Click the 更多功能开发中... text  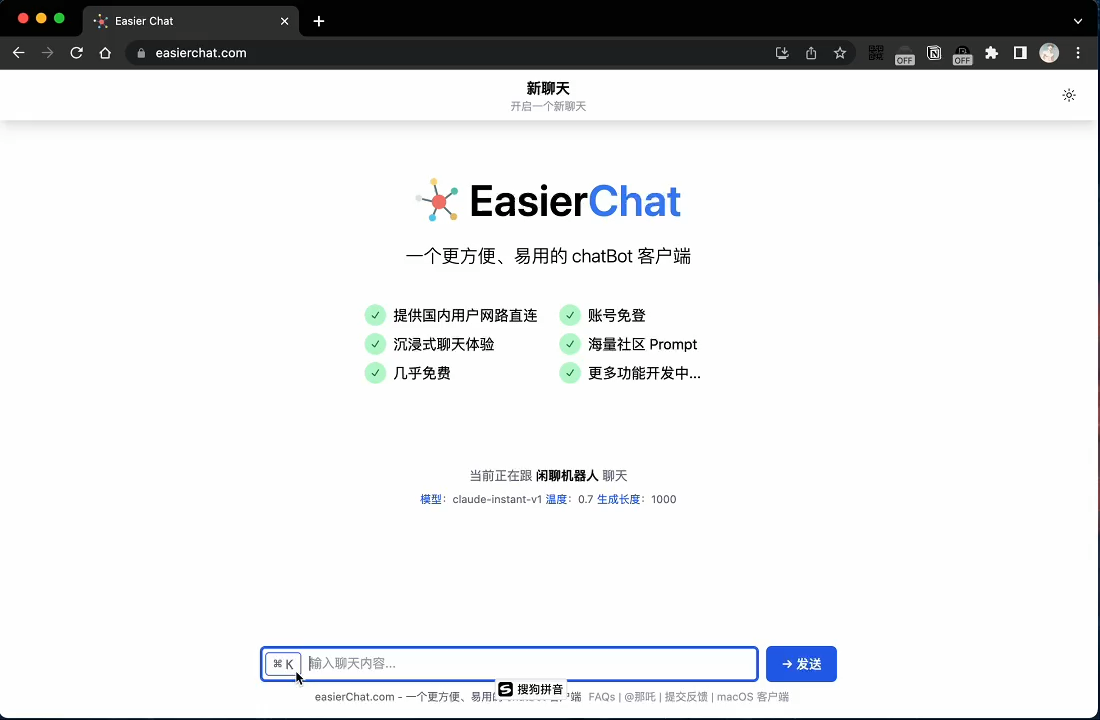pos(644,373)
